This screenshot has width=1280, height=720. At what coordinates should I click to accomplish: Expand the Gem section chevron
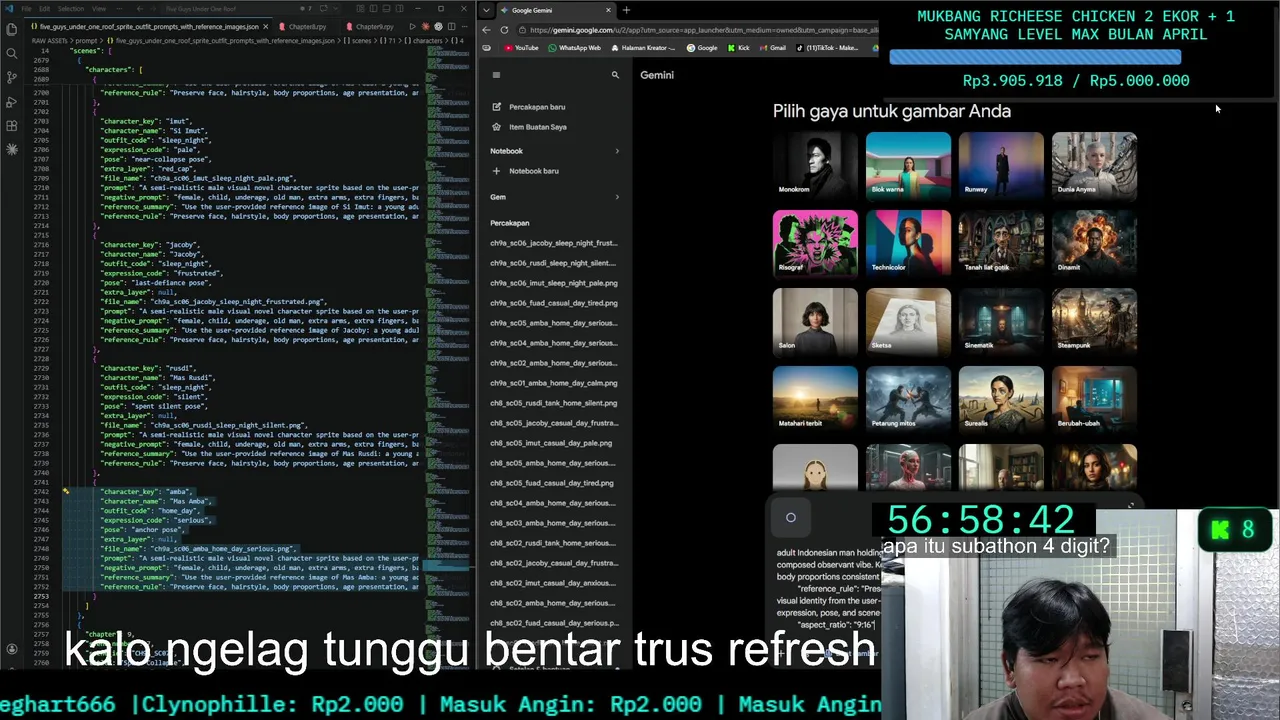pos(616,197)
